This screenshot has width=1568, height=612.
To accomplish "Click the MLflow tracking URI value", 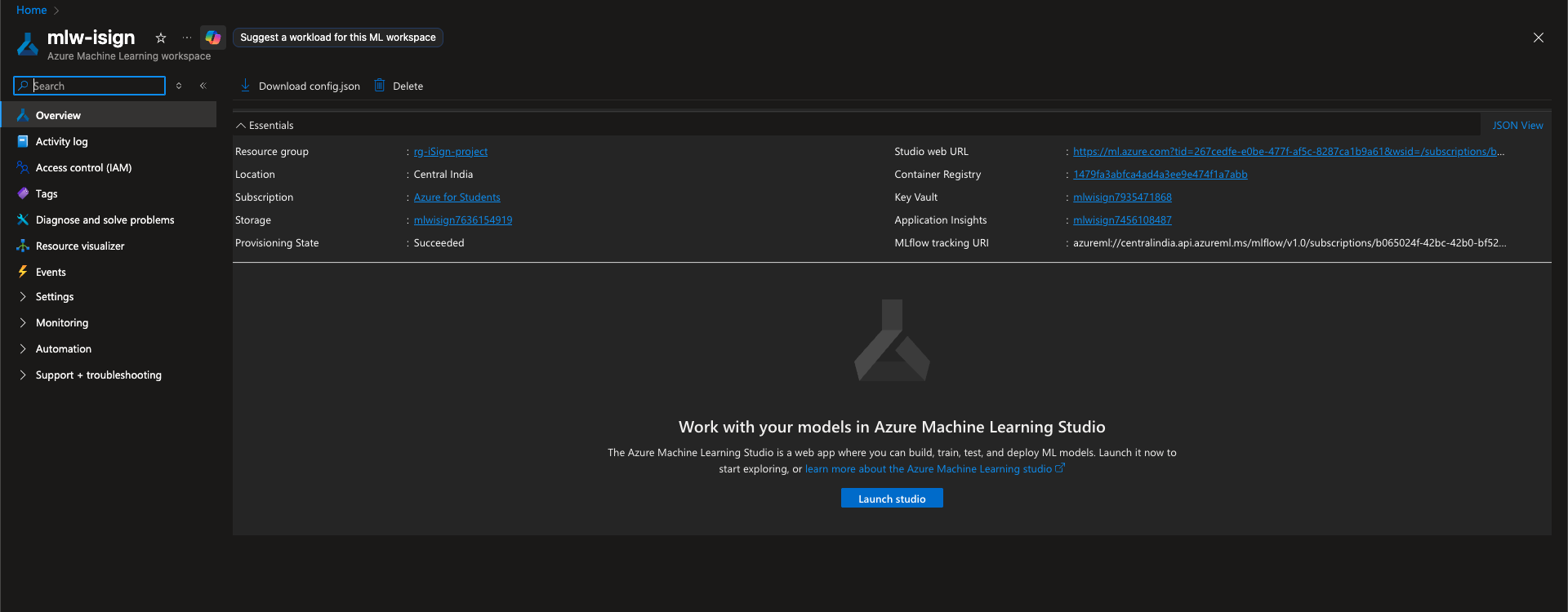I will 1290,242.
